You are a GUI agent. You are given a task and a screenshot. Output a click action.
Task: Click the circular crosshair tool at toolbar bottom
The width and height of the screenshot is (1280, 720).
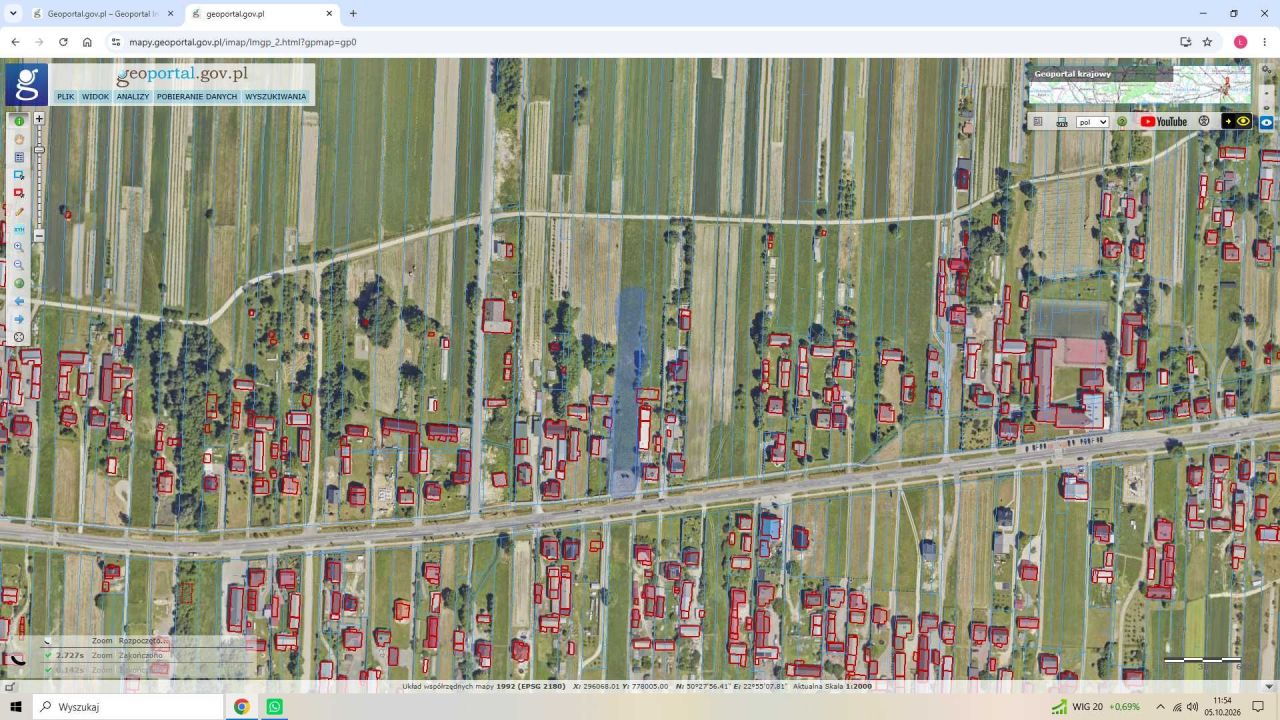pyautogui.click(x=19, y=337)
